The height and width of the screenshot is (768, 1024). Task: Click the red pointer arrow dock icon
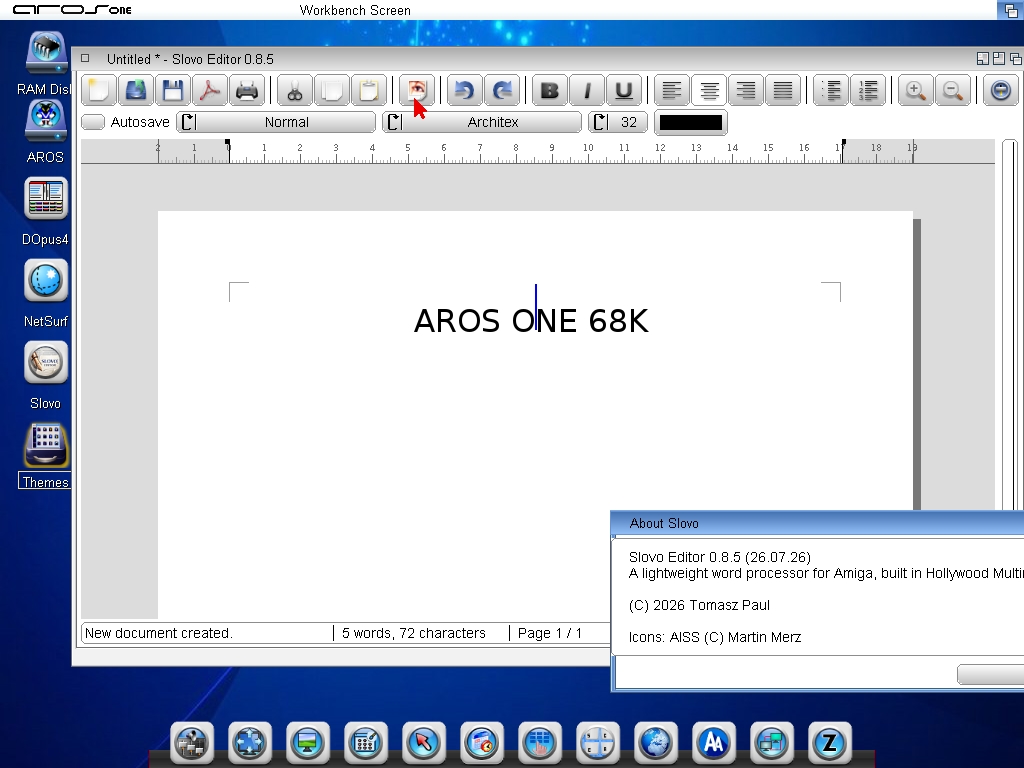pos(424,743)
